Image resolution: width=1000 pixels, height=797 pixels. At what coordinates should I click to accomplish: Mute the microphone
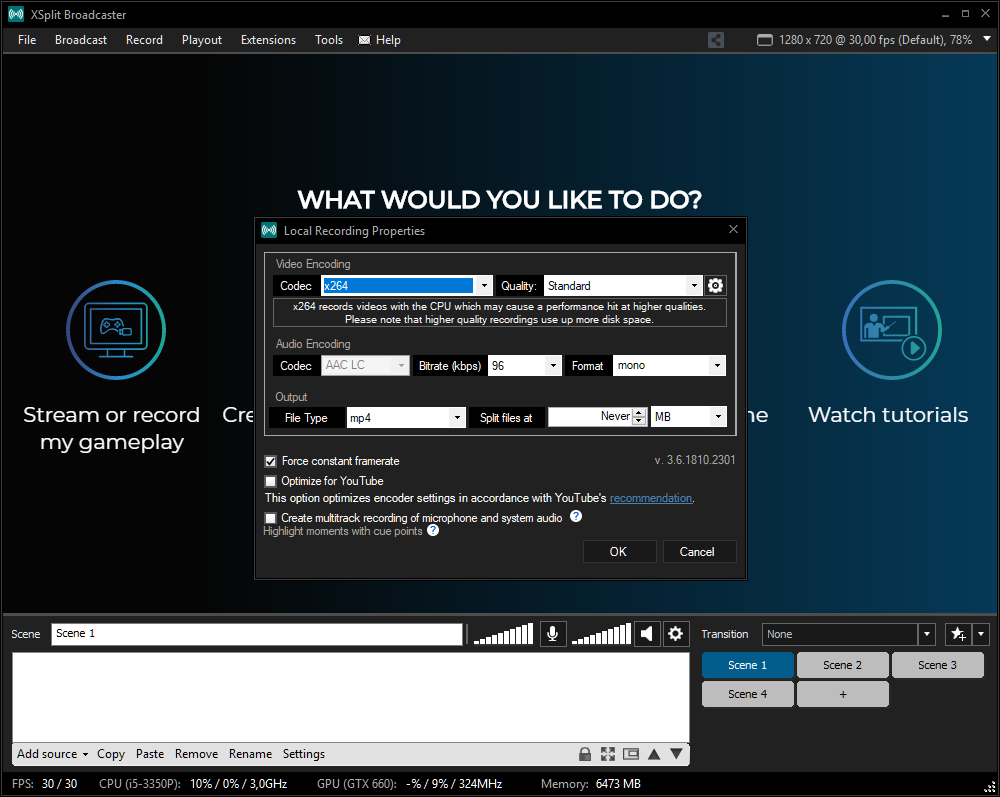553,634
